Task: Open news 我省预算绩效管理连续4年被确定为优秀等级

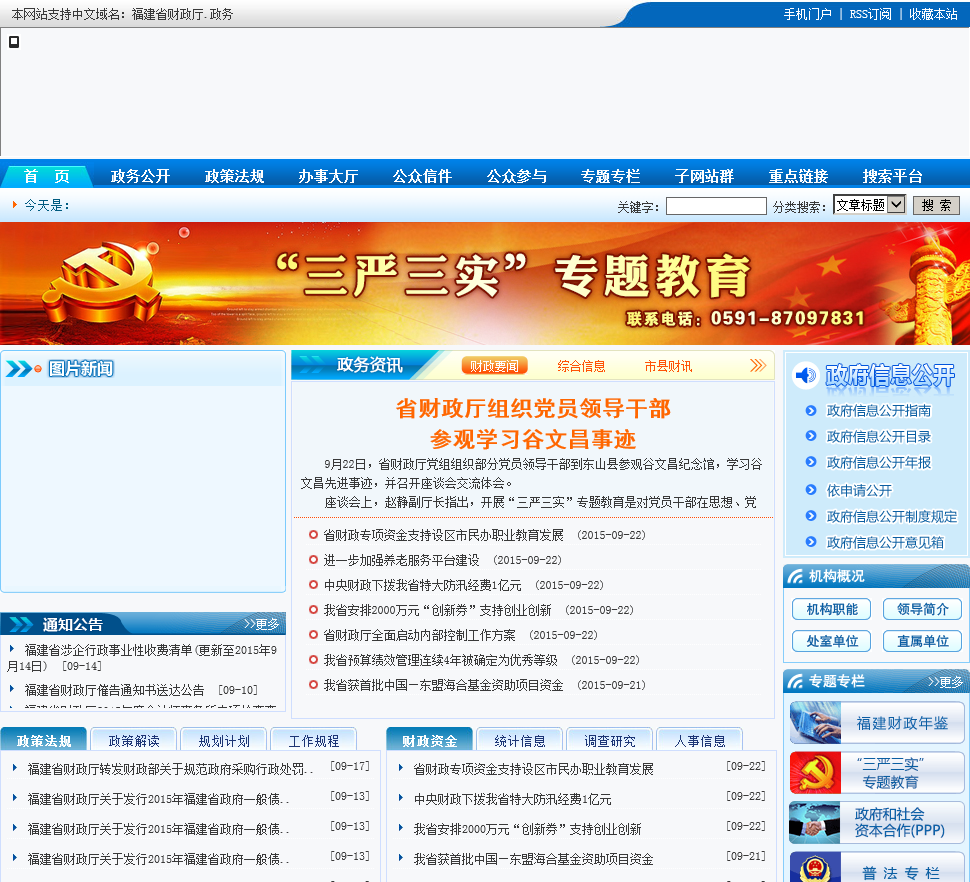Action: click(440, 661)
